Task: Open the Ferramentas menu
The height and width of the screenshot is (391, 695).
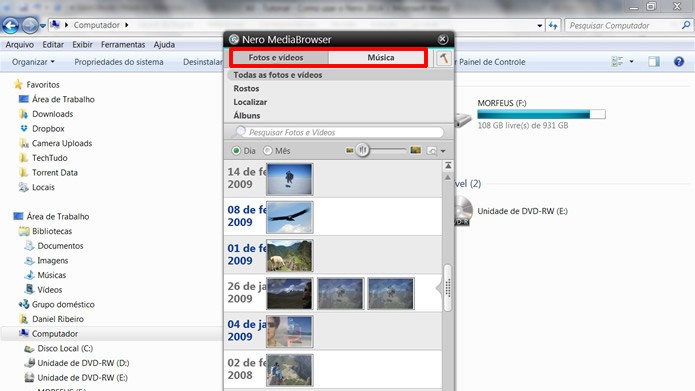Action: (x=123, y=44)
